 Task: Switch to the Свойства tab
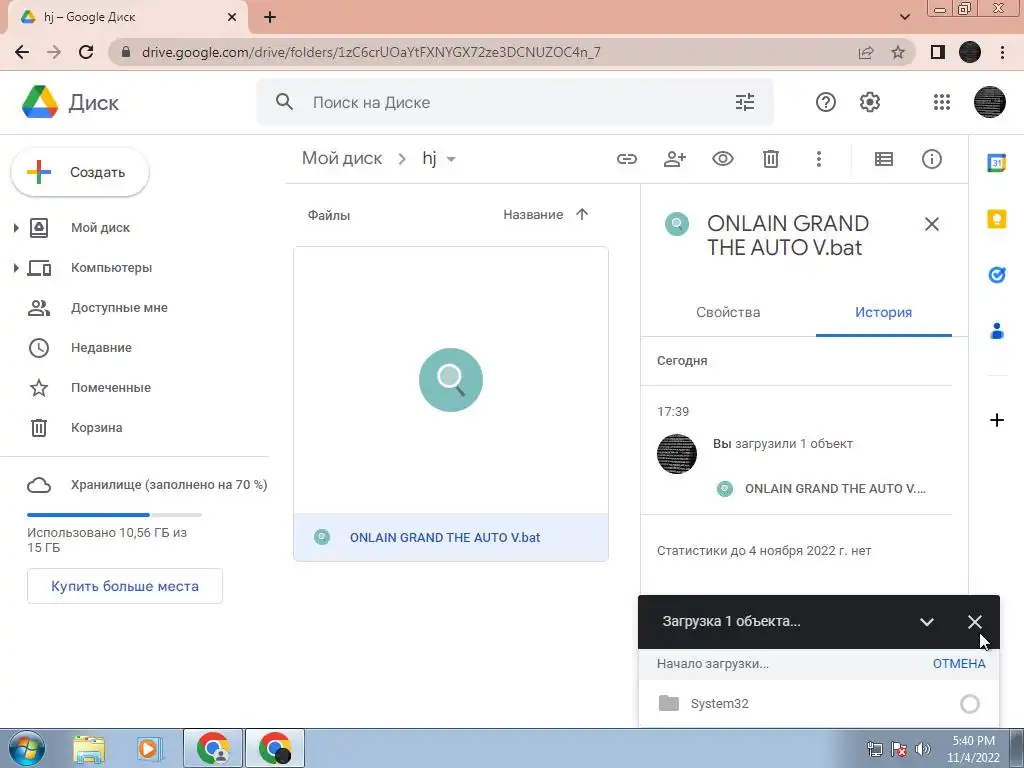728,312
